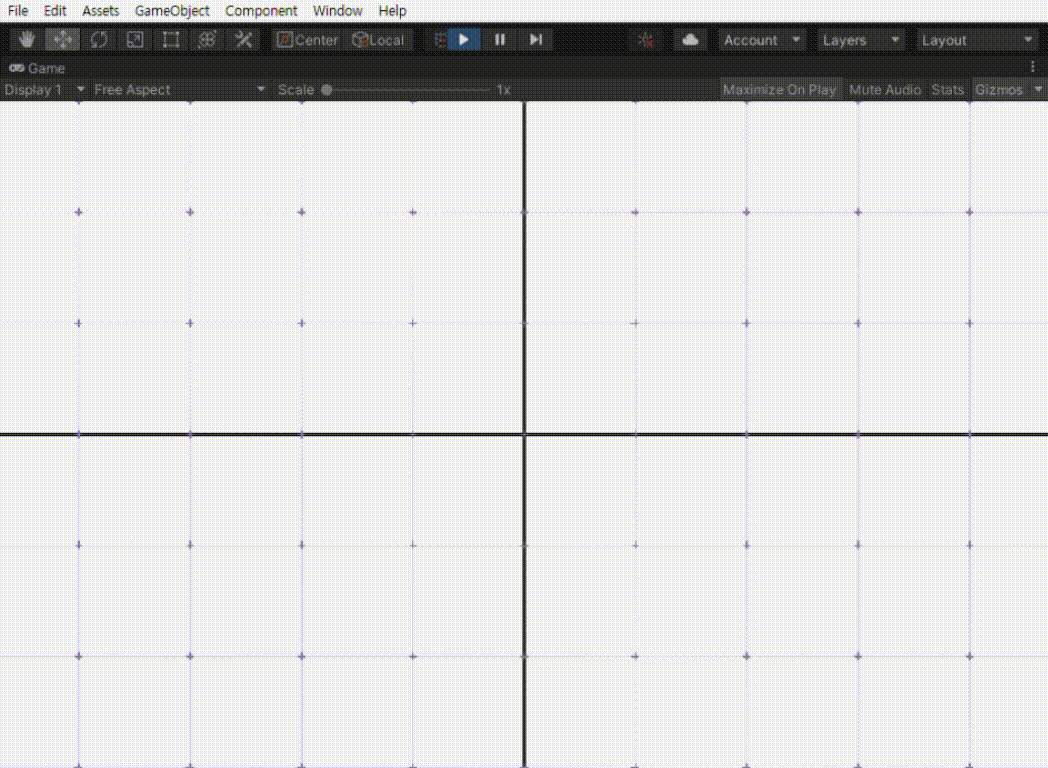
Task: Pause the game playback
Action: pos(499,40)
